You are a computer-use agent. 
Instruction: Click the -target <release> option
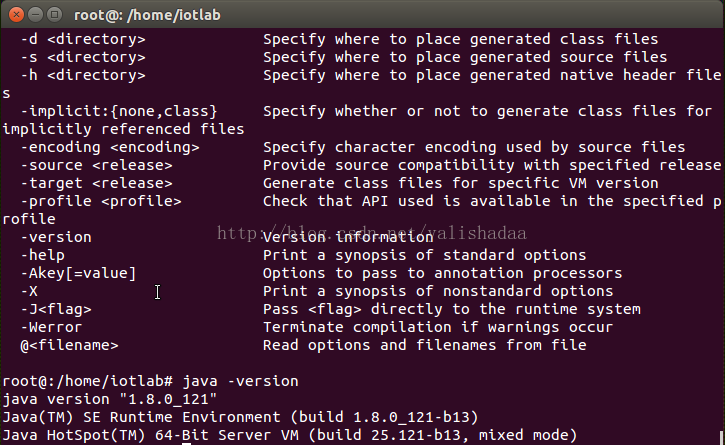pos(97,183)
